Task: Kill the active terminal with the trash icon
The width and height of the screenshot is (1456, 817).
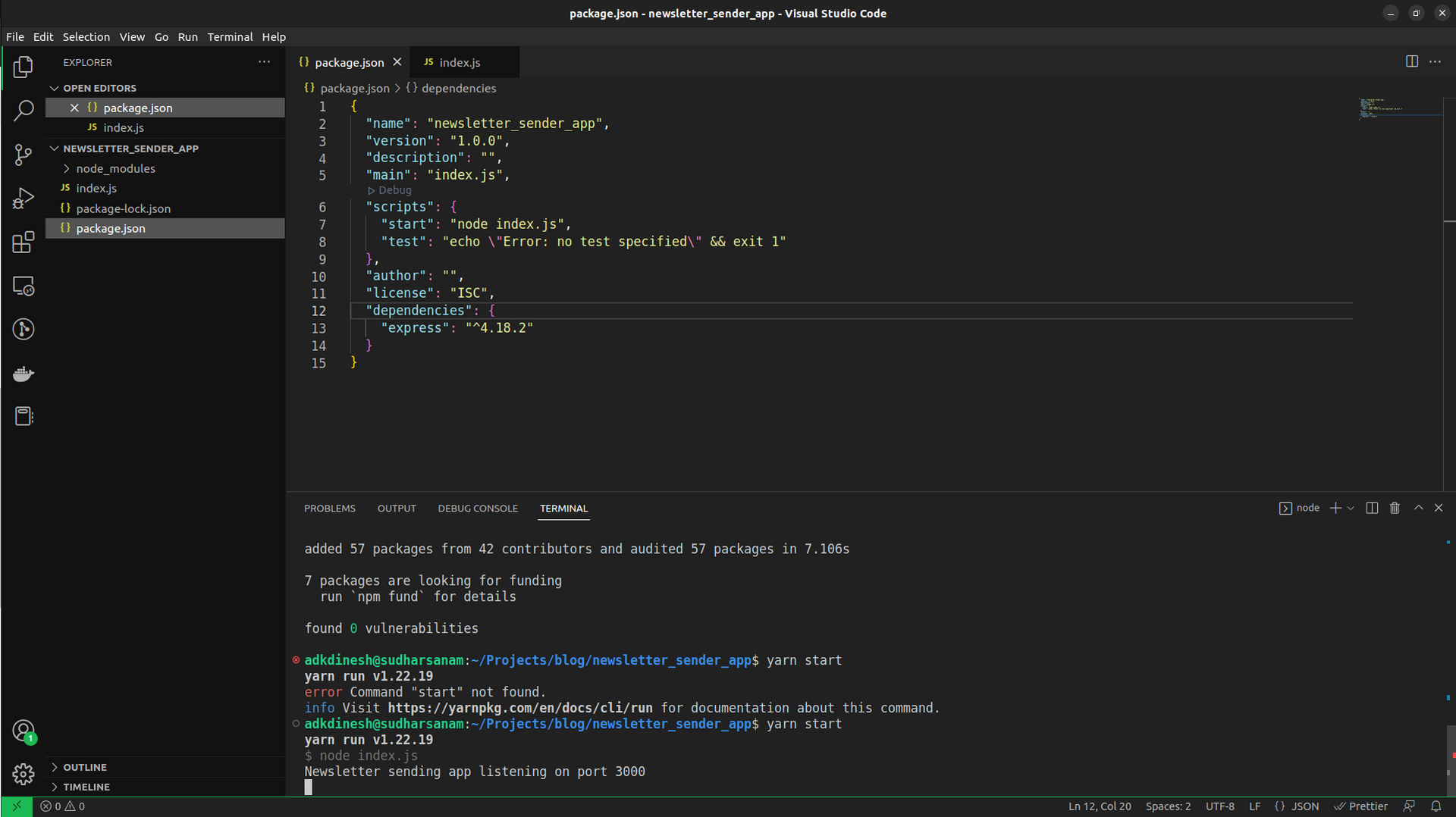Action: click(x=1395, y=508)
